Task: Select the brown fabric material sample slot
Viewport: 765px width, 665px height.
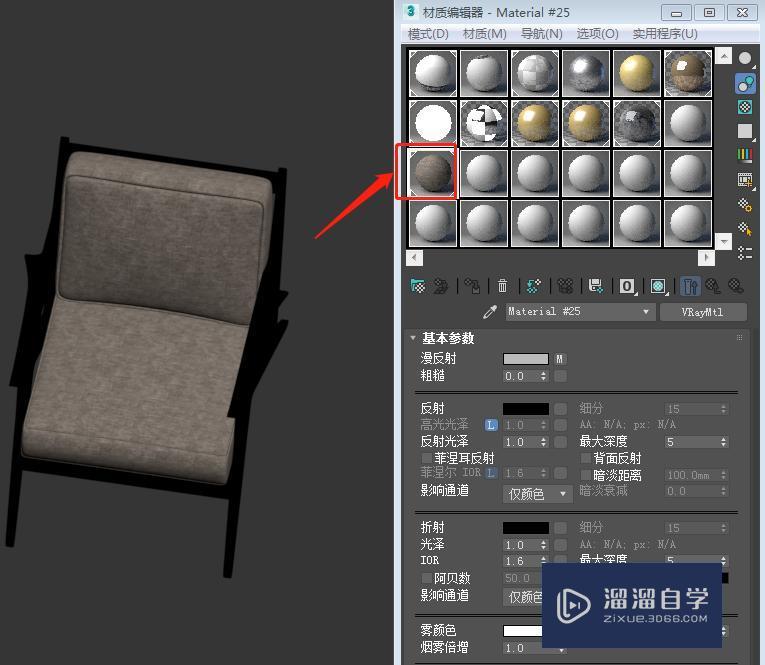Action: click(x=433, y=173)
